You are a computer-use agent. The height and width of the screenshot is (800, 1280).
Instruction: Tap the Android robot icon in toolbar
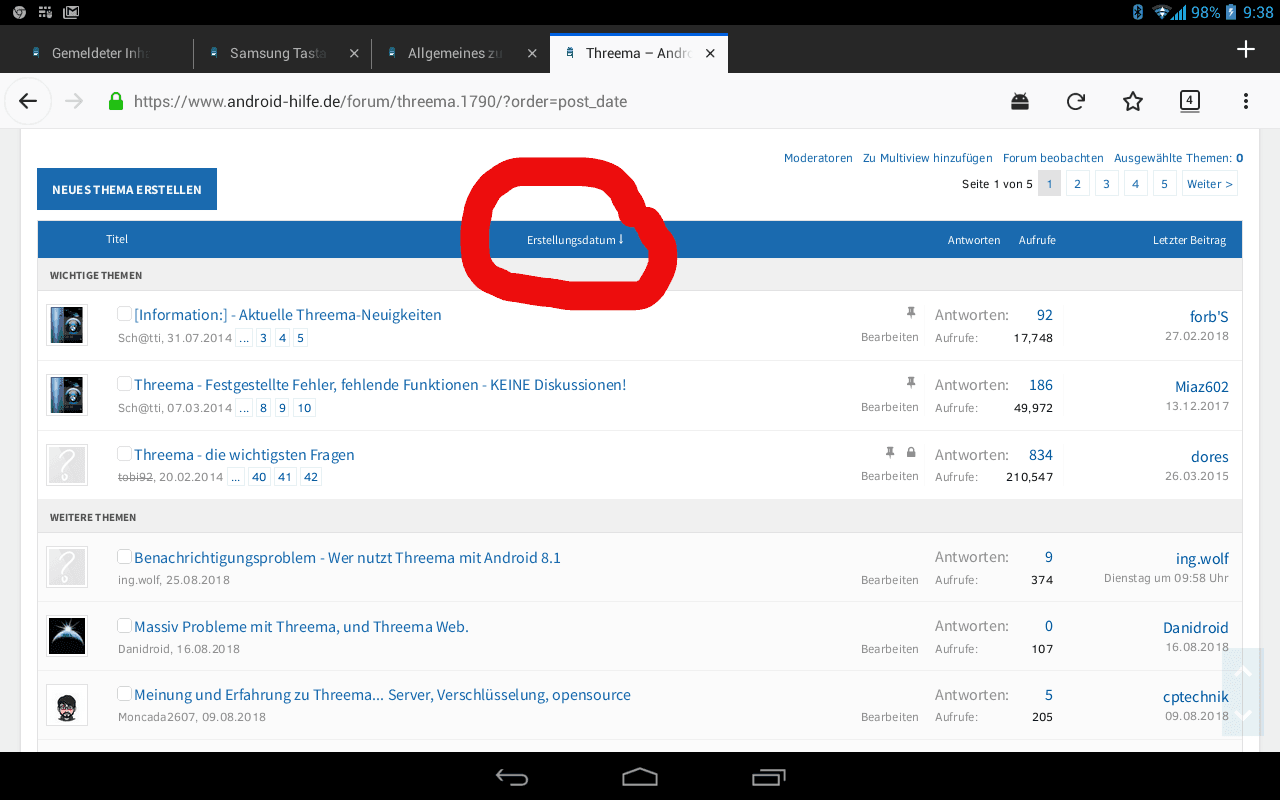coord(1020,101)
